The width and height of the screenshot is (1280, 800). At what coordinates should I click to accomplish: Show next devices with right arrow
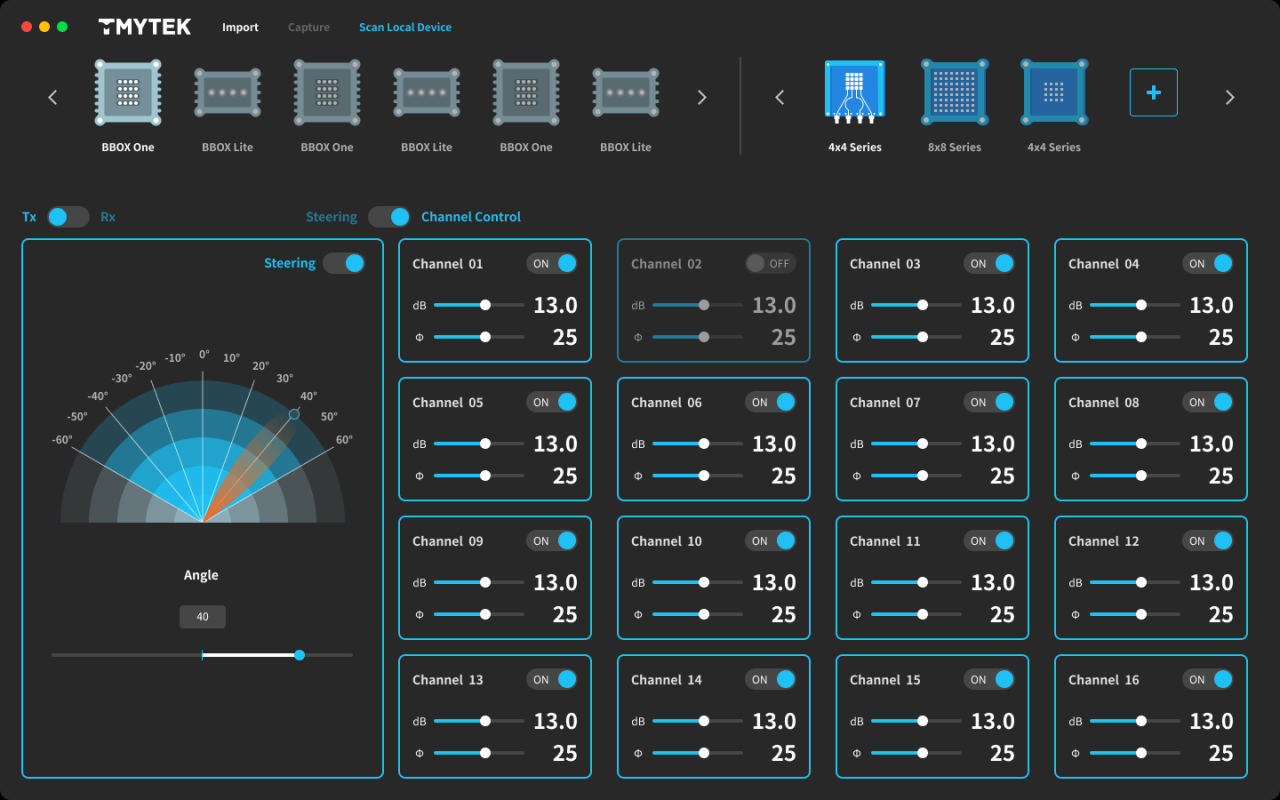(x=702, y=97)
